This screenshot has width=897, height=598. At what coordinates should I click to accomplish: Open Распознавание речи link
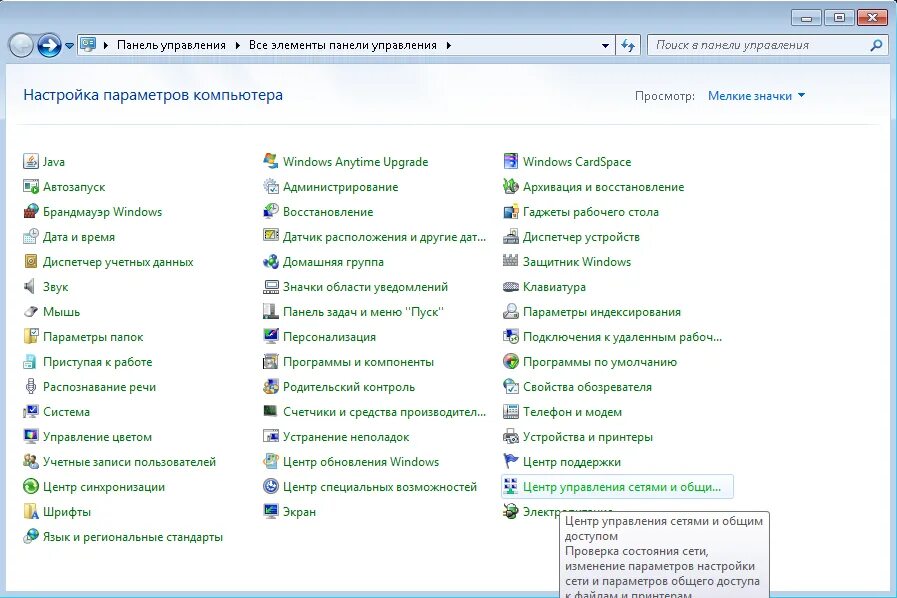coord(100,387)
